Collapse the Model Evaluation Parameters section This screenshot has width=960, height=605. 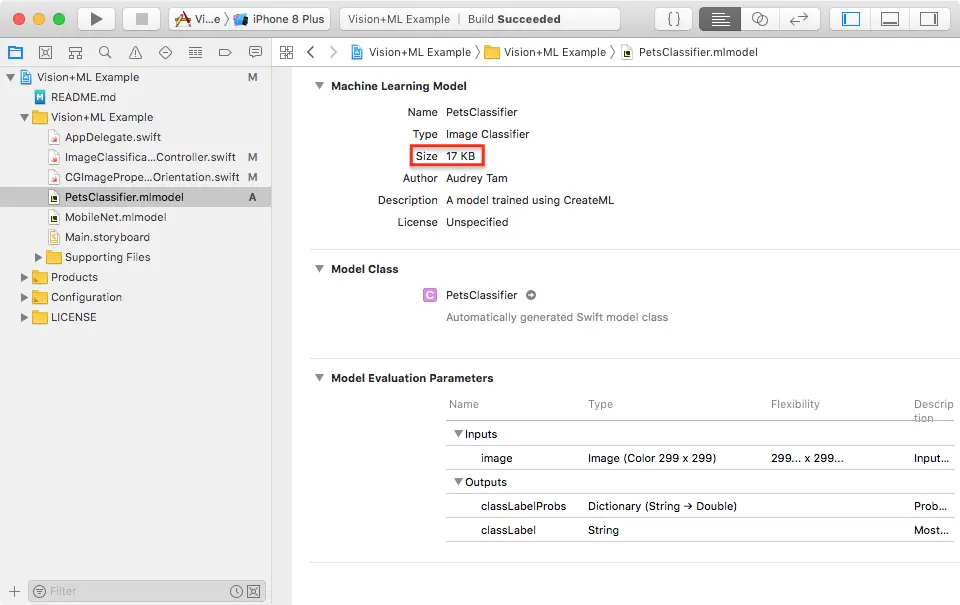[319, 378]
